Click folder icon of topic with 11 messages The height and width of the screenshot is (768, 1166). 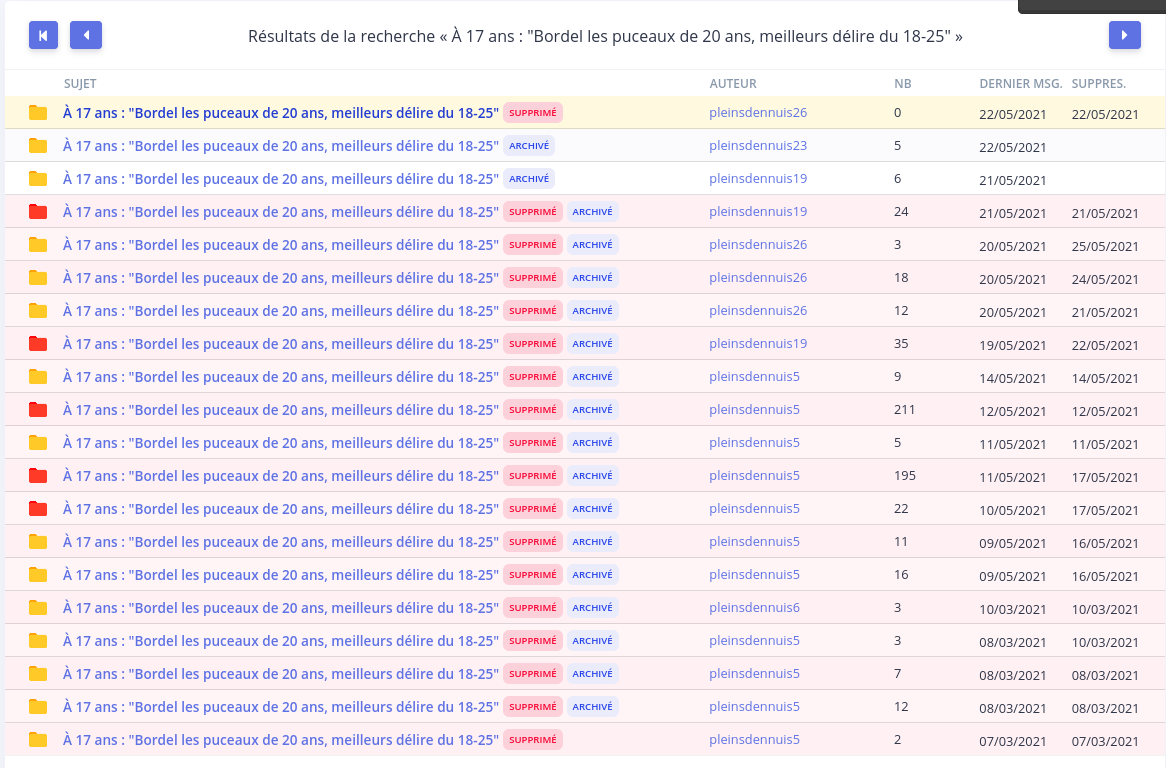coord(38,542)
